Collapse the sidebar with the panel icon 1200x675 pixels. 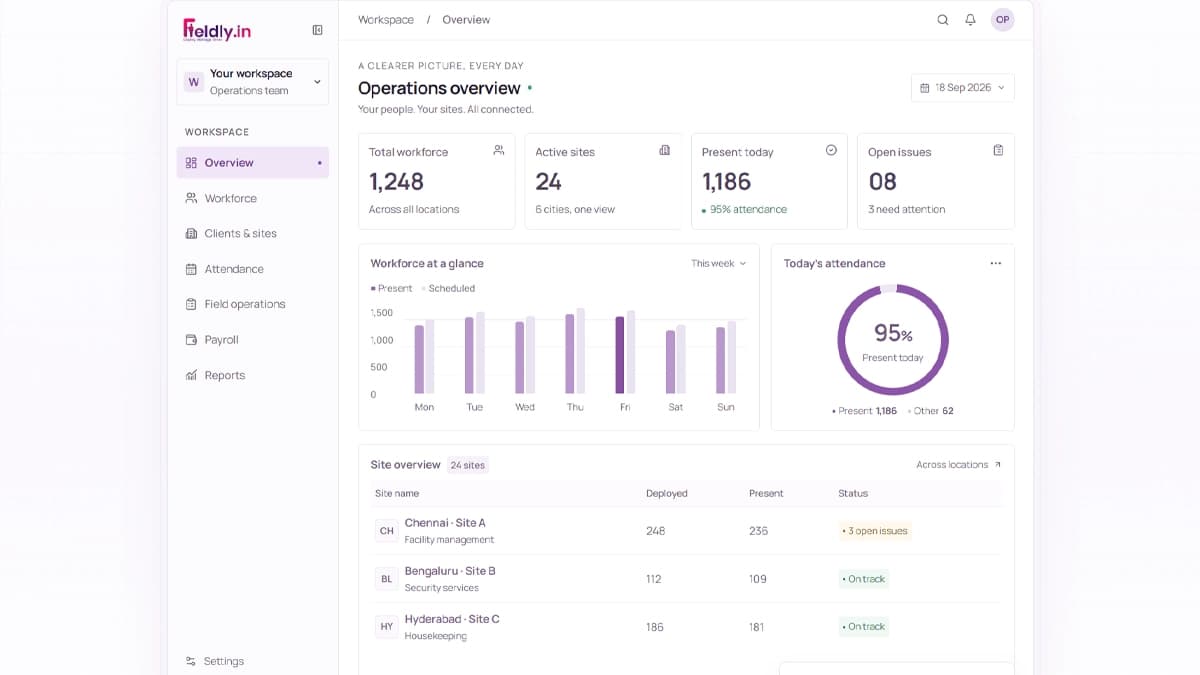pos(318,30)
